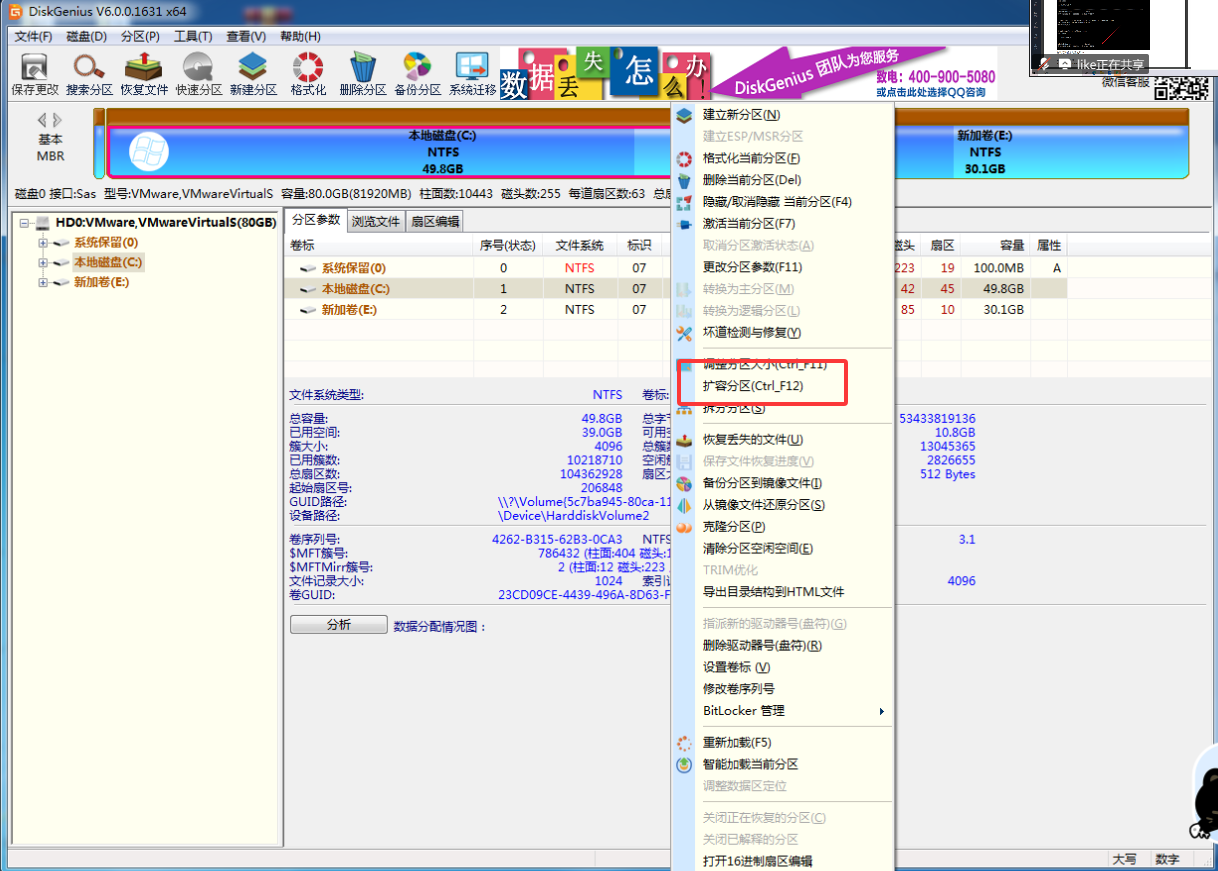Expand the 系统保留(0) tree node
Screen dimensions: 1218x871
[43, 243]
